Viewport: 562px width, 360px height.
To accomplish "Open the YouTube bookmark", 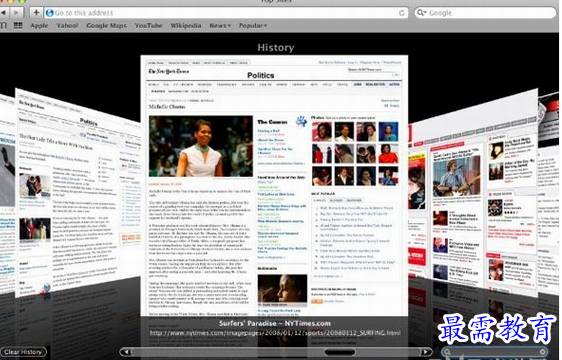I will 148,25.
